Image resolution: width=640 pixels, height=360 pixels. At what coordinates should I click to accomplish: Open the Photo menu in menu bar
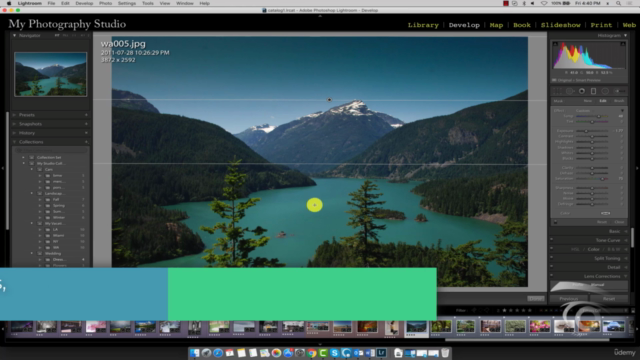(x=105, y=3)
